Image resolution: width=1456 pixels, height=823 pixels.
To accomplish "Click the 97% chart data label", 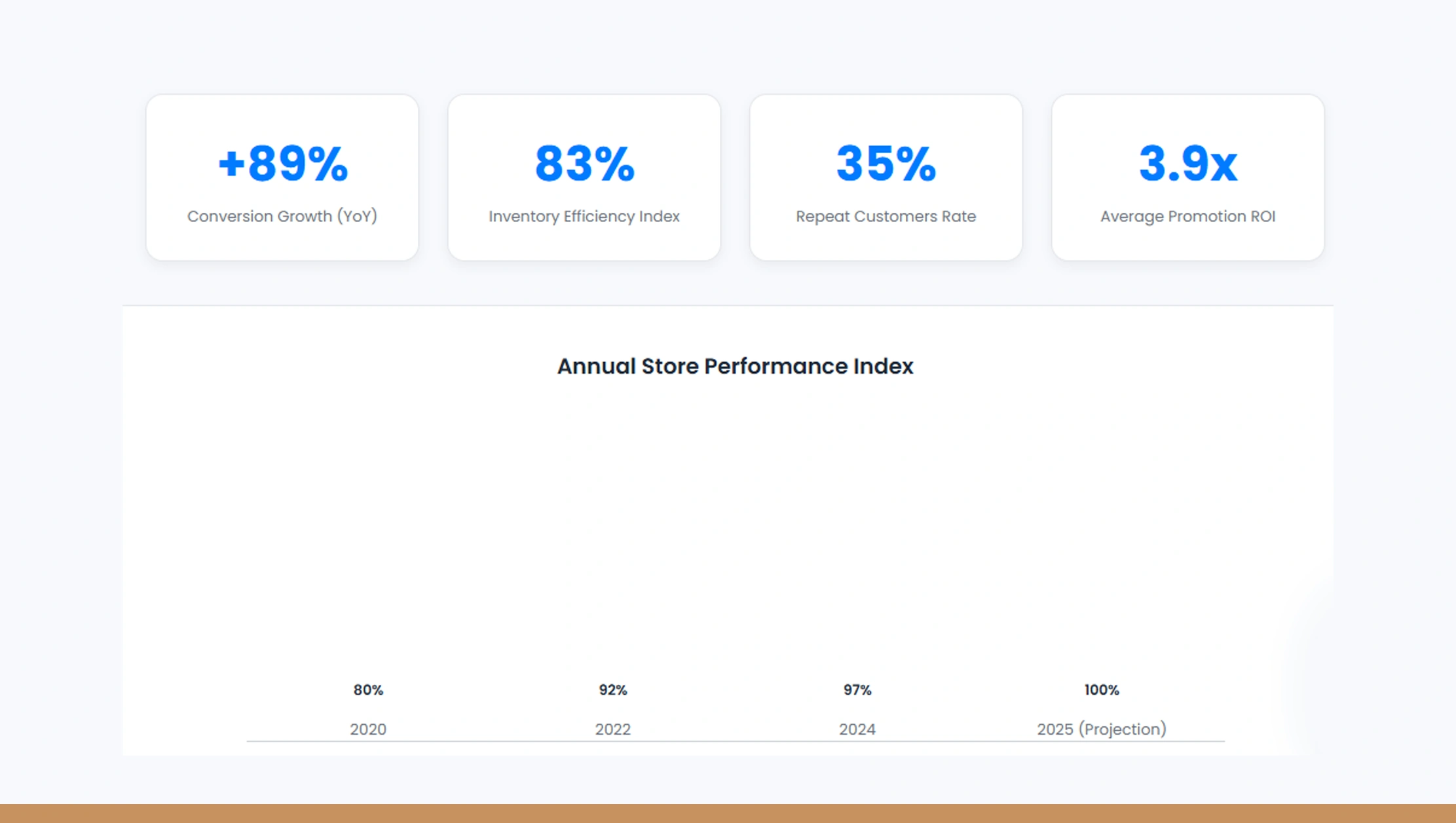I will pyautogui.click(x=857, y=689).
